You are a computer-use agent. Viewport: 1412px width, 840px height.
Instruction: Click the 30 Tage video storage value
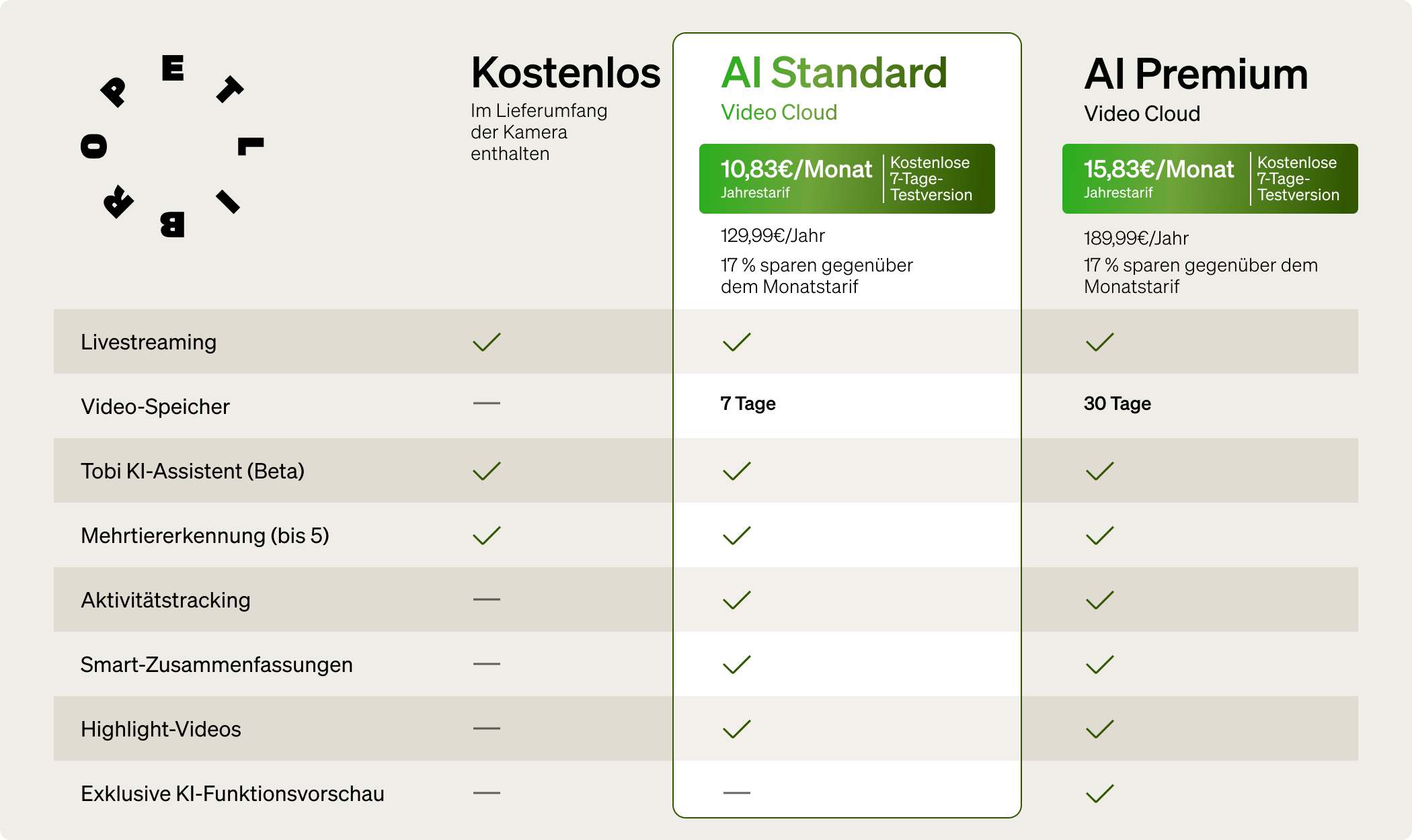coord(1117,404)
